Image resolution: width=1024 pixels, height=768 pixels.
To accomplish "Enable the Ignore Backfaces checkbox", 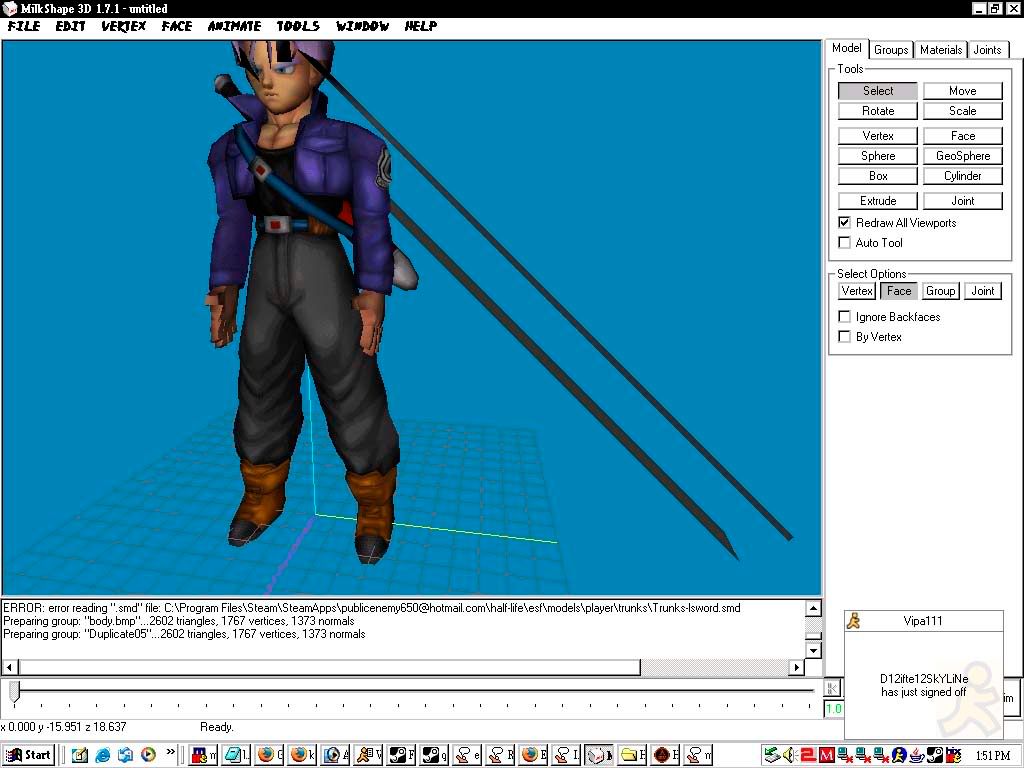I will click(844, 316).
